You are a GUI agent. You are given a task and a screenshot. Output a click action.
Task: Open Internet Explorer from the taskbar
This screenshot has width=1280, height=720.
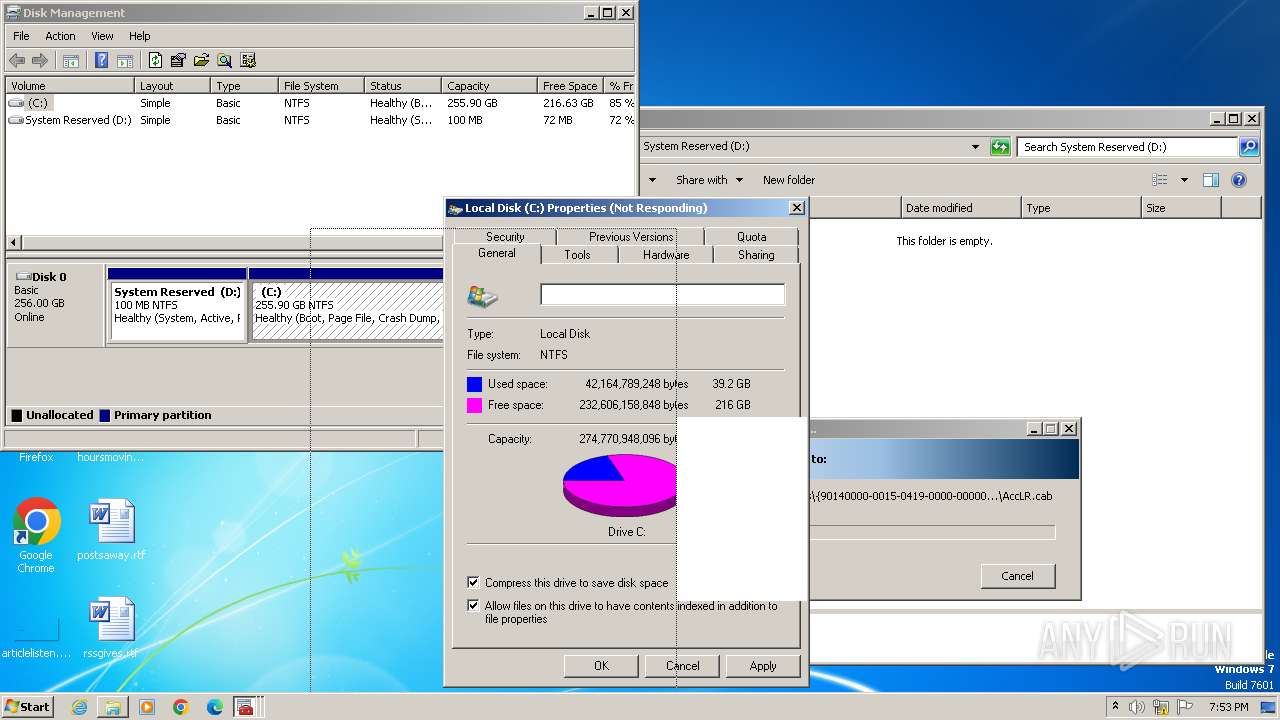coord(79,707)
